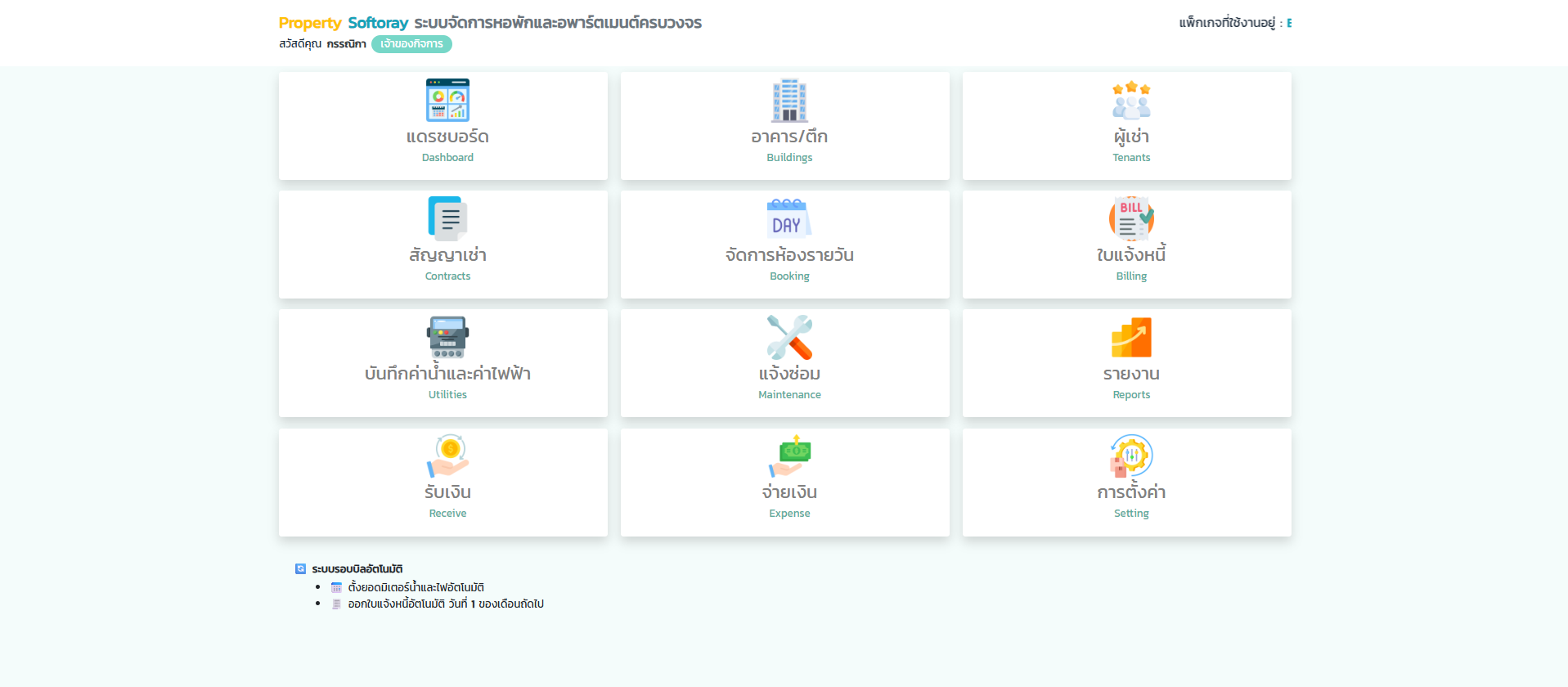The height and width of the screenshot is (687, 1568).
Task: Select the Tenants people-with-stars icon
Action: (x=1131, y=100)
